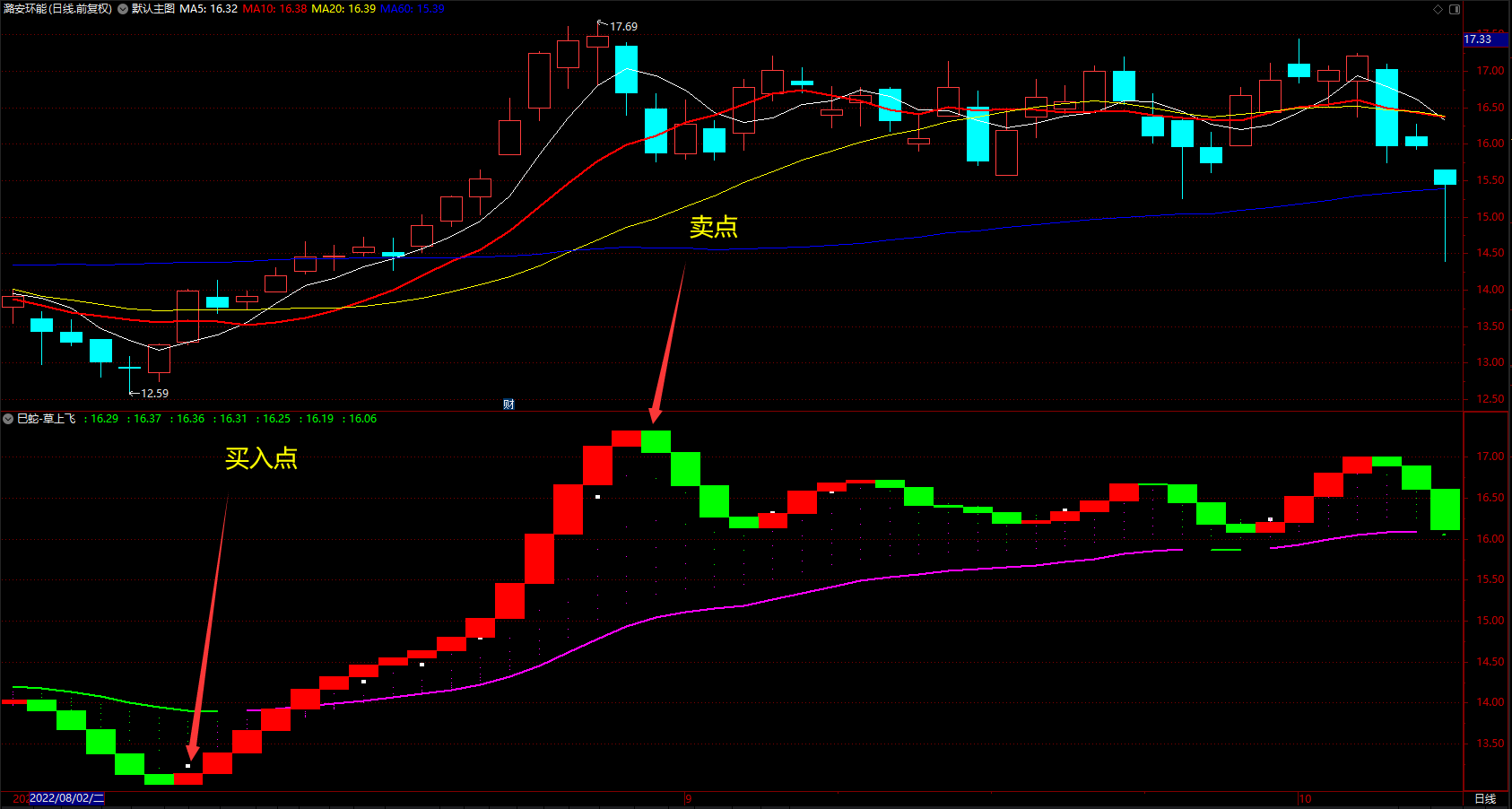This screenshot has height=809, width=1512.
Task: Click the 日线 period label at bottom right
Action: [x=1486, y=798]
